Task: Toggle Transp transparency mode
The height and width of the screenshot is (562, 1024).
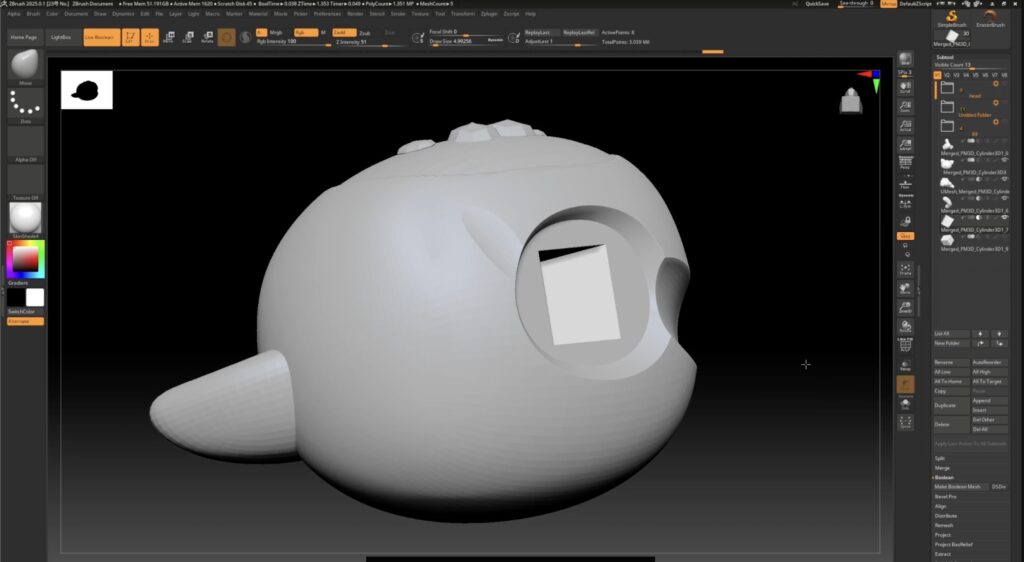Action: [x=904, y=366]
